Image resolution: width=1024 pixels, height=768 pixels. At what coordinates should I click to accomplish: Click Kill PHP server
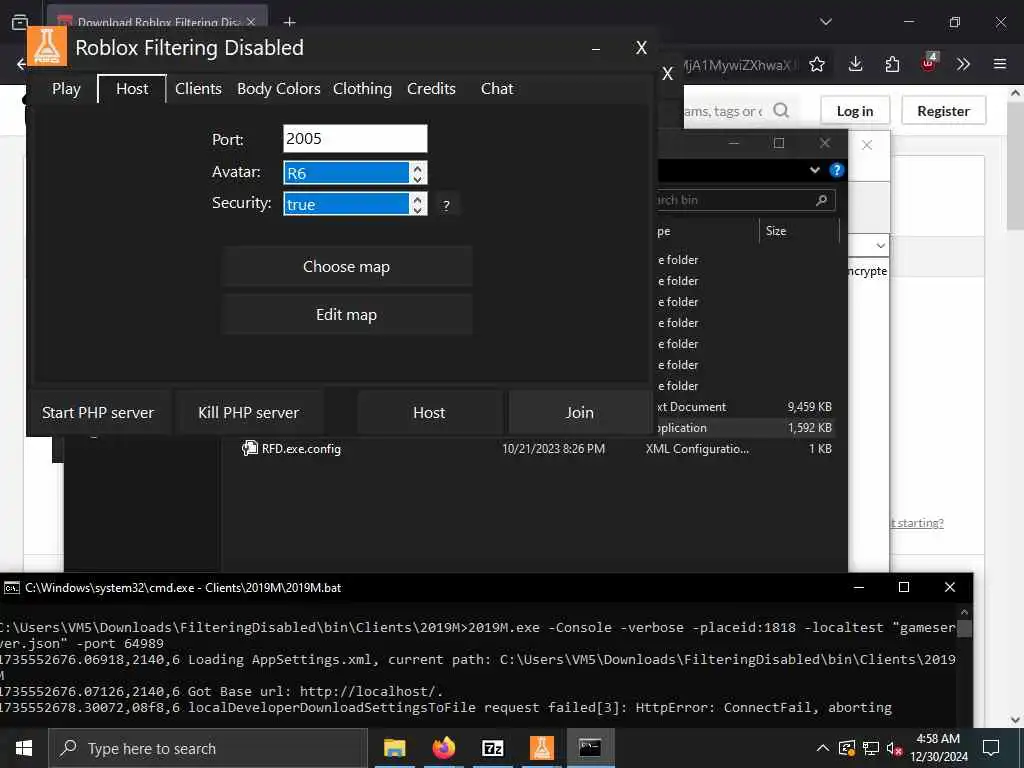(x=249, y=413)
